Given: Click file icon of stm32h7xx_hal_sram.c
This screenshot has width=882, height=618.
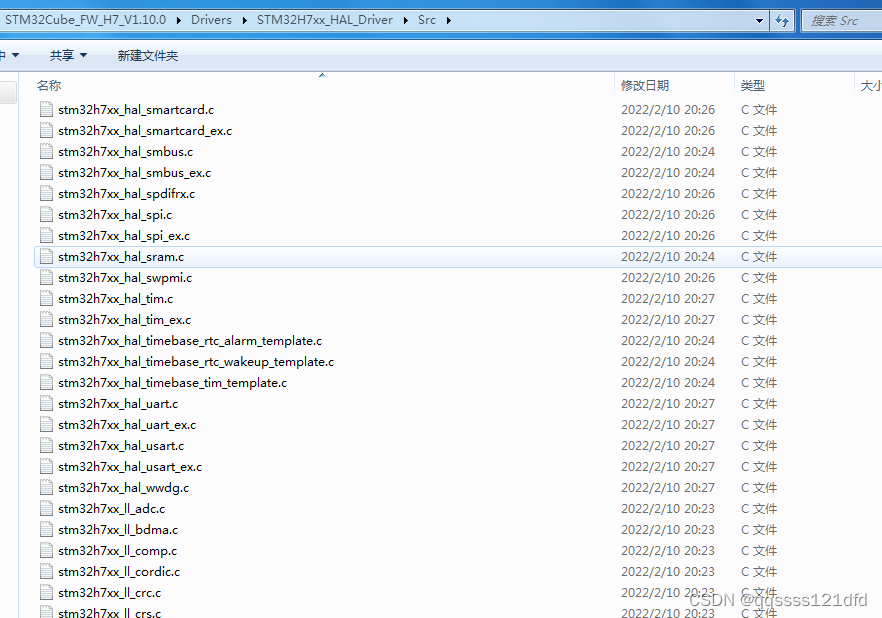Looking at the screenshot, I should (x=47, y=256).
